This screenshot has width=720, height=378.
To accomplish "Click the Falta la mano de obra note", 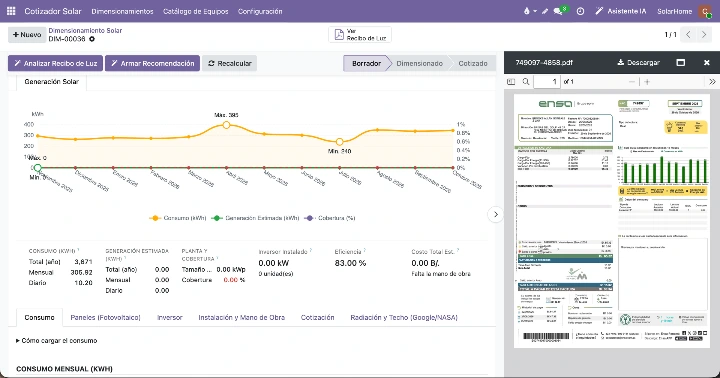I will (x=441, y=274).
